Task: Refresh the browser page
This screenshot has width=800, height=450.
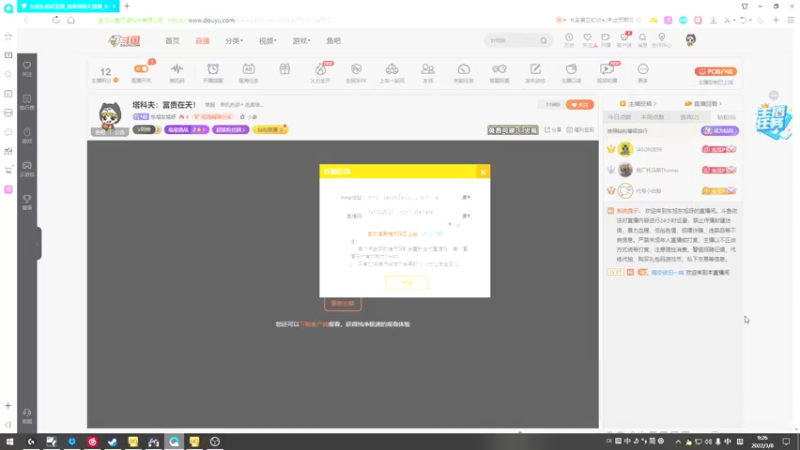Action: click(x=56, y=20)
